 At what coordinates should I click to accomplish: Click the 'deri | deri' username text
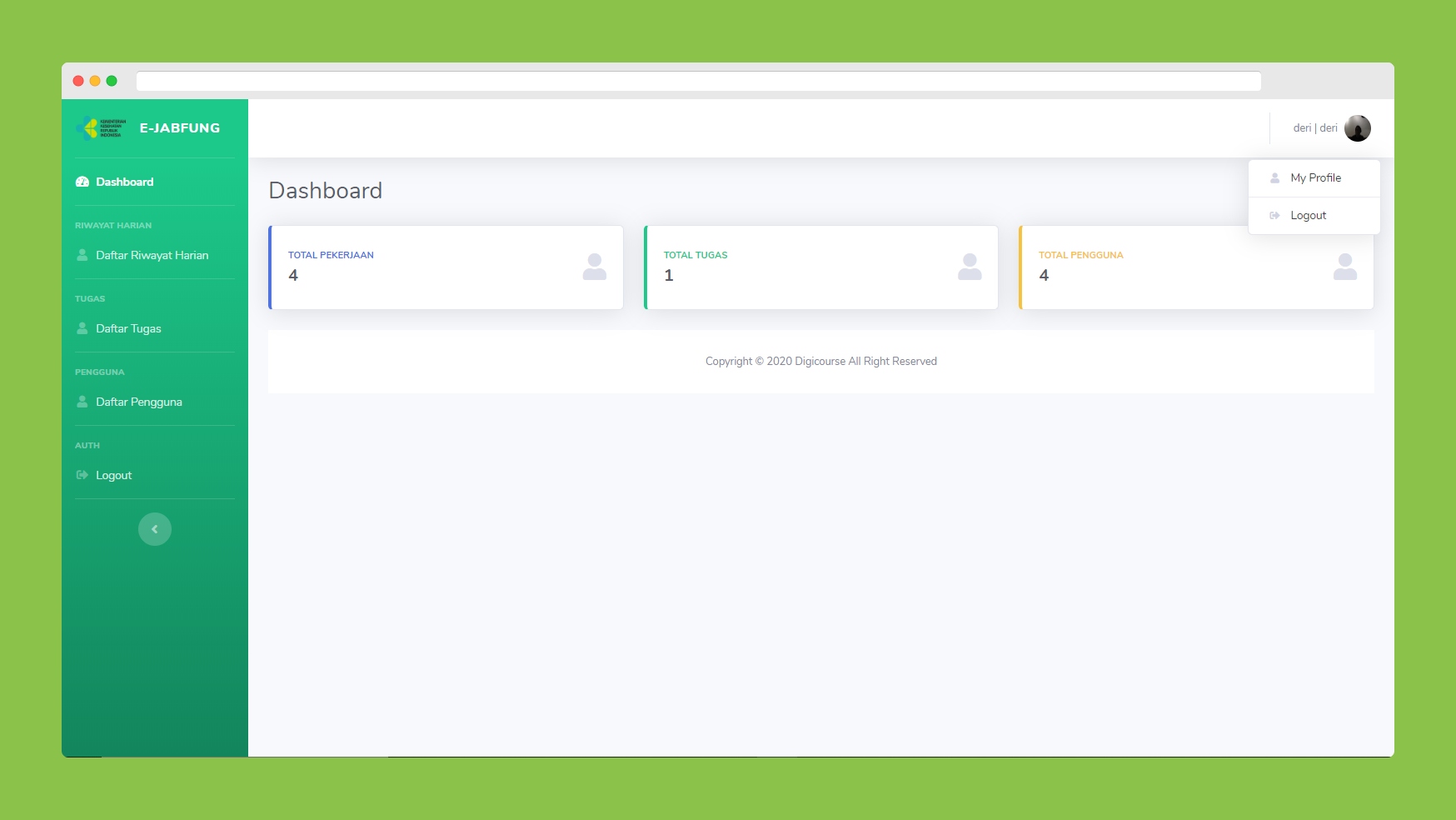point(1314,128)
